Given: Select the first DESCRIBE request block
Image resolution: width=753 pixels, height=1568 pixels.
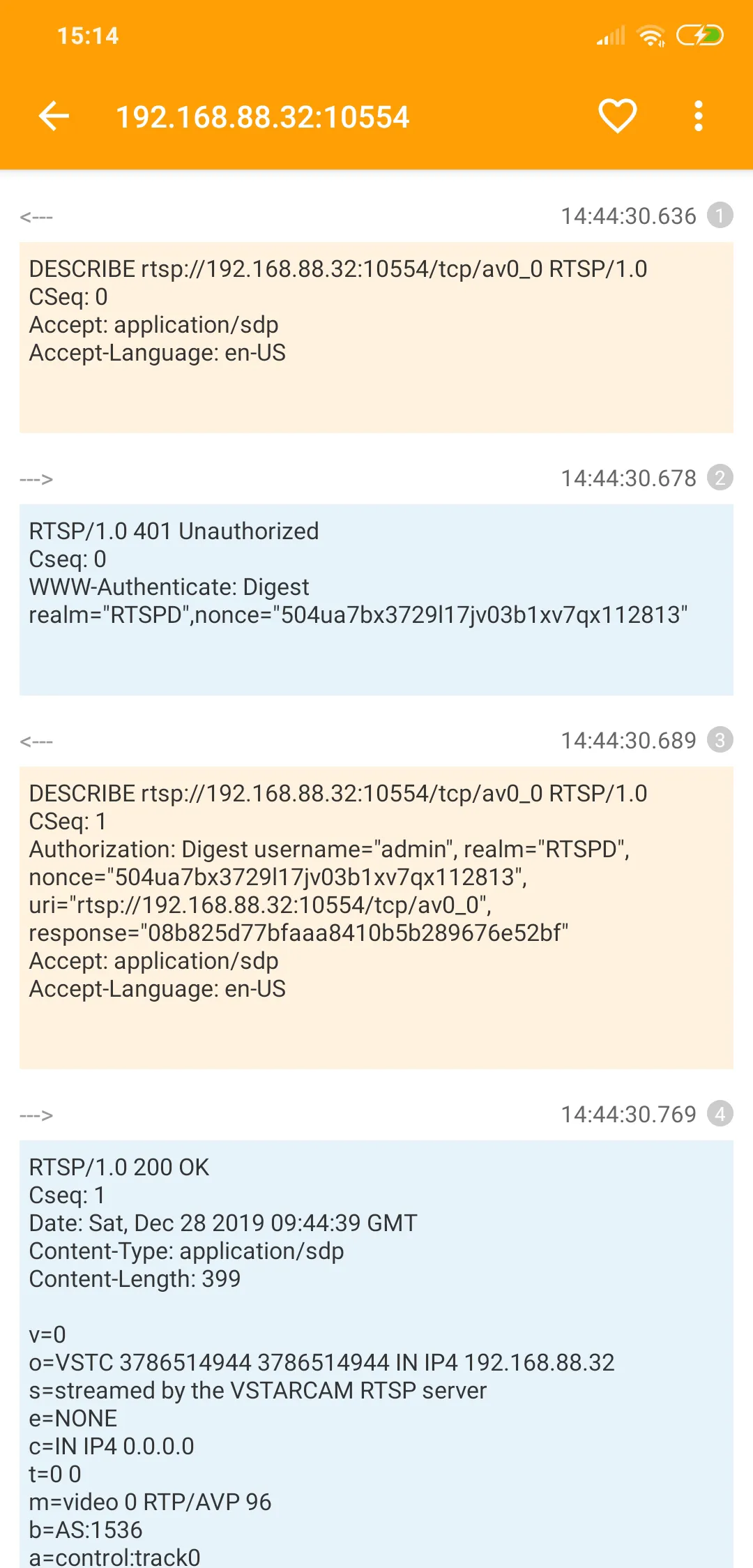Looking at the screenshot, I should coord(376,338).
